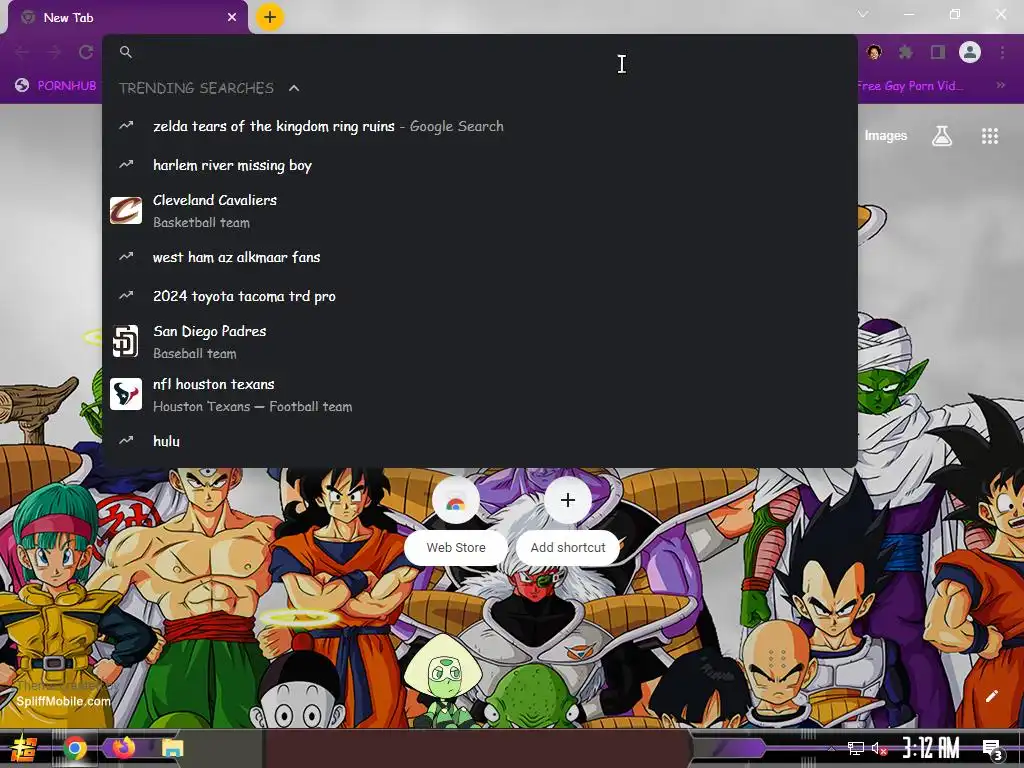Open the notification center icon
This screenshot has width=1024, height=768.
(992, 750)
